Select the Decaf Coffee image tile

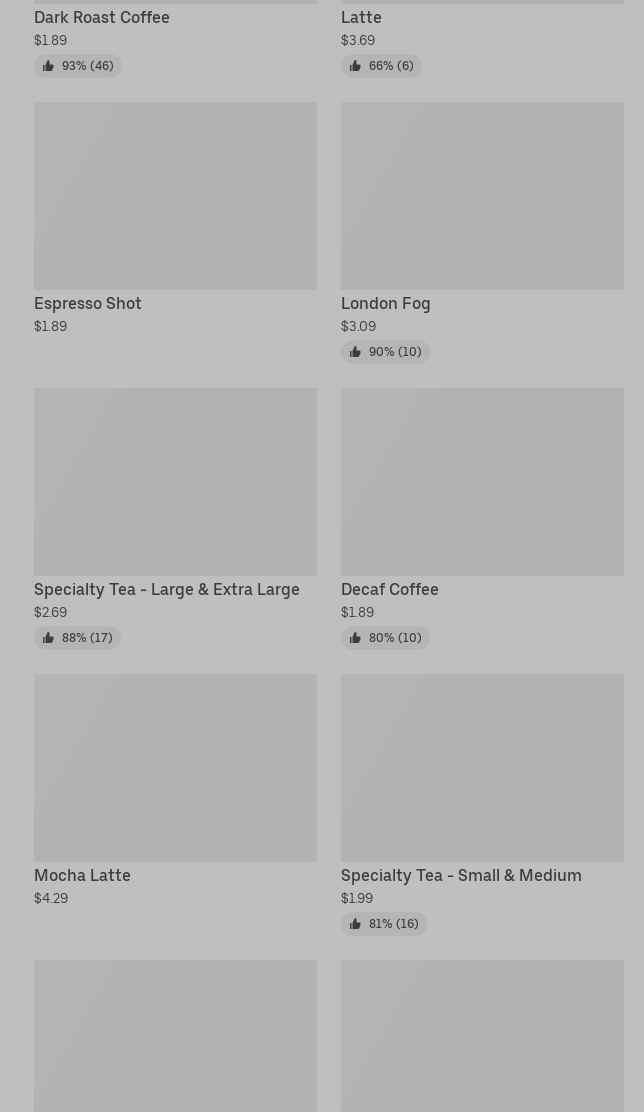click(x=482, y=482)
